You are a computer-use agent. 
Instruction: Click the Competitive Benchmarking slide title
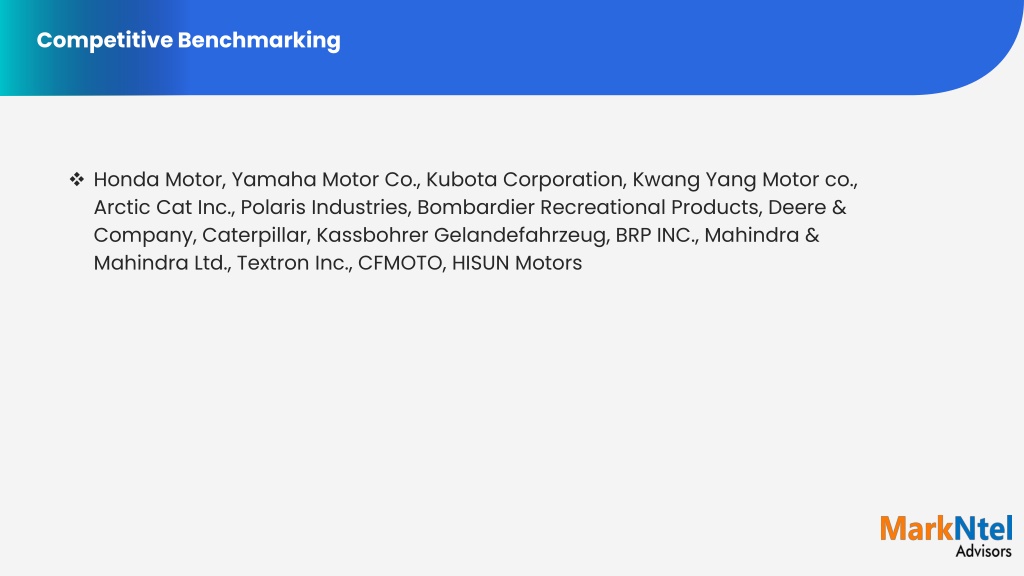(x=188, y=40)
